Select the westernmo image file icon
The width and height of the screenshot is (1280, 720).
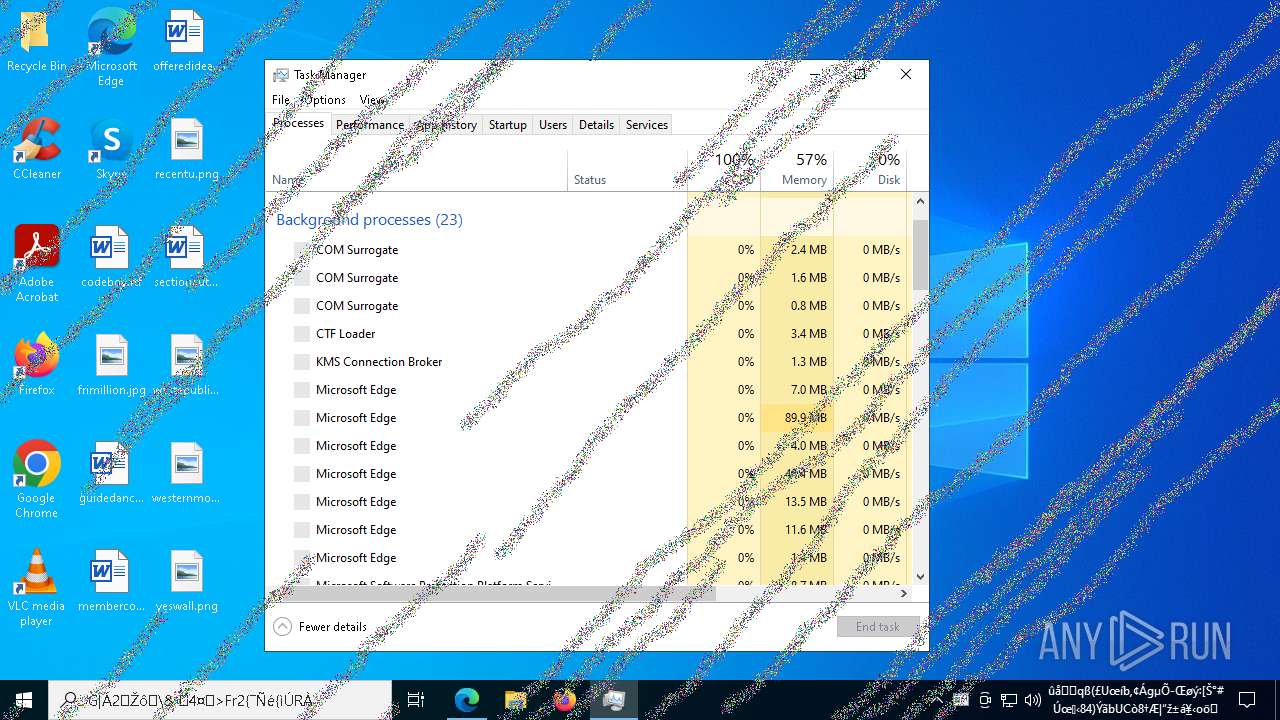tap(186, 473)
